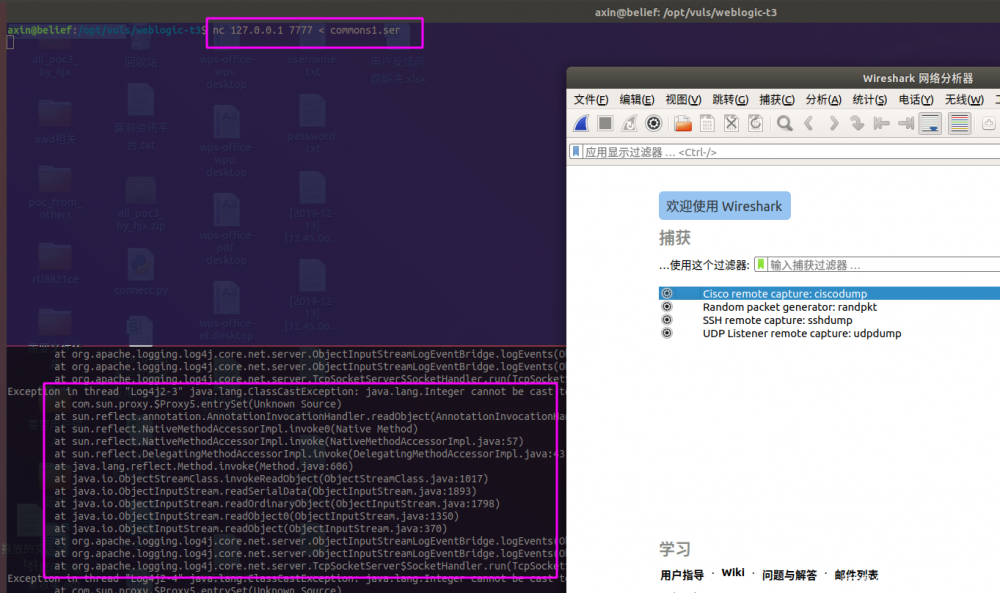Jump to last packet icon

pos(906,123)
